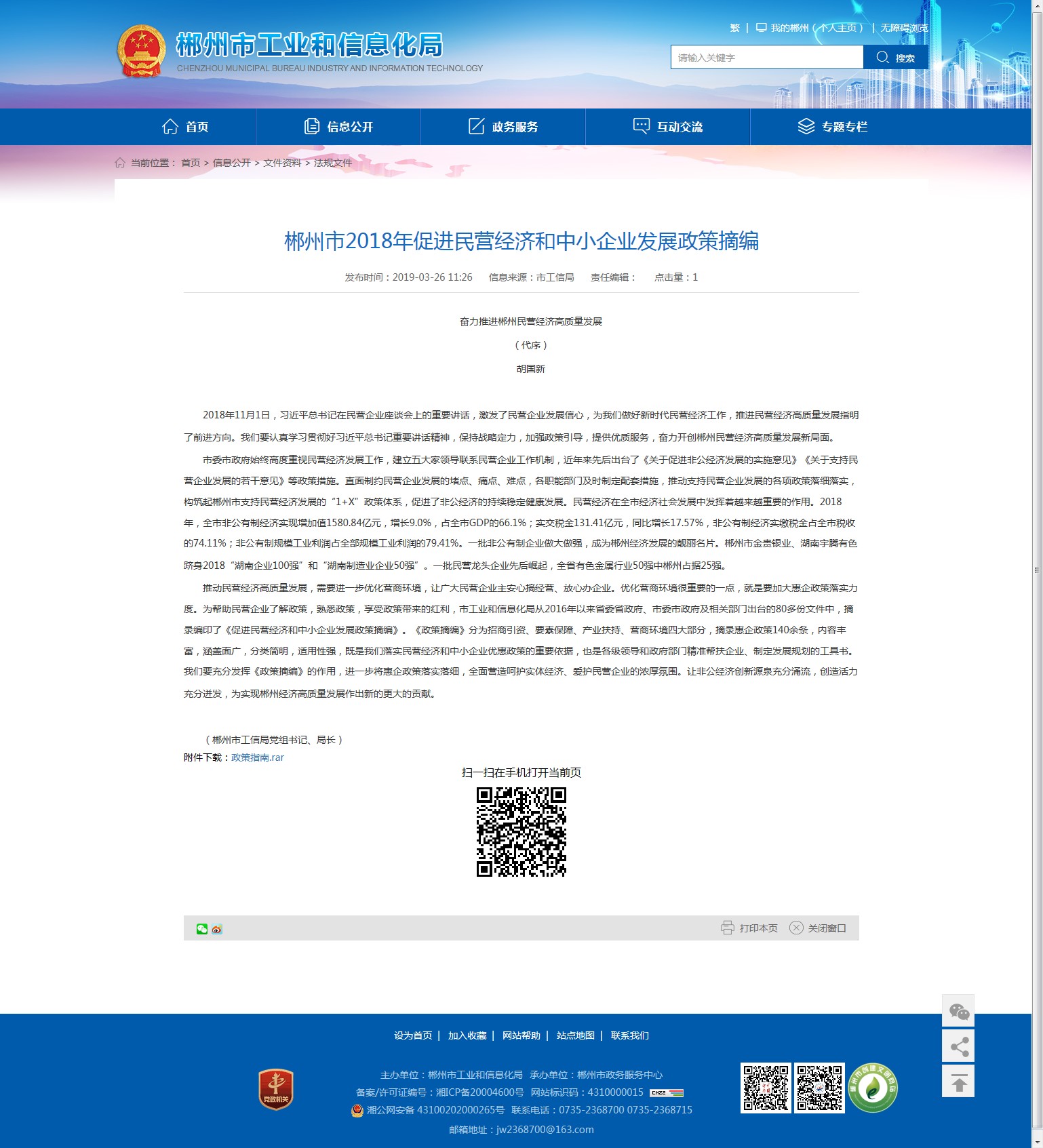The width and height of the screenshot is (1043, 1148).
Task: Click the home icon in navigation bar
Action: tap(170, 126)
